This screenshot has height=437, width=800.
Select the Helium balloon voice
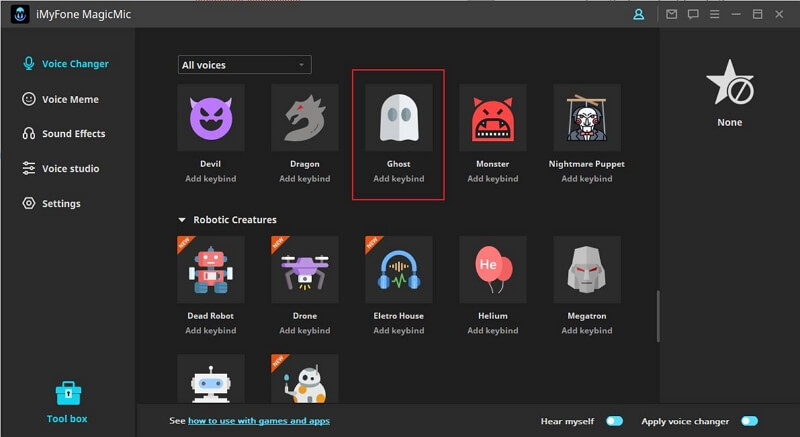[x=493, y=270]
